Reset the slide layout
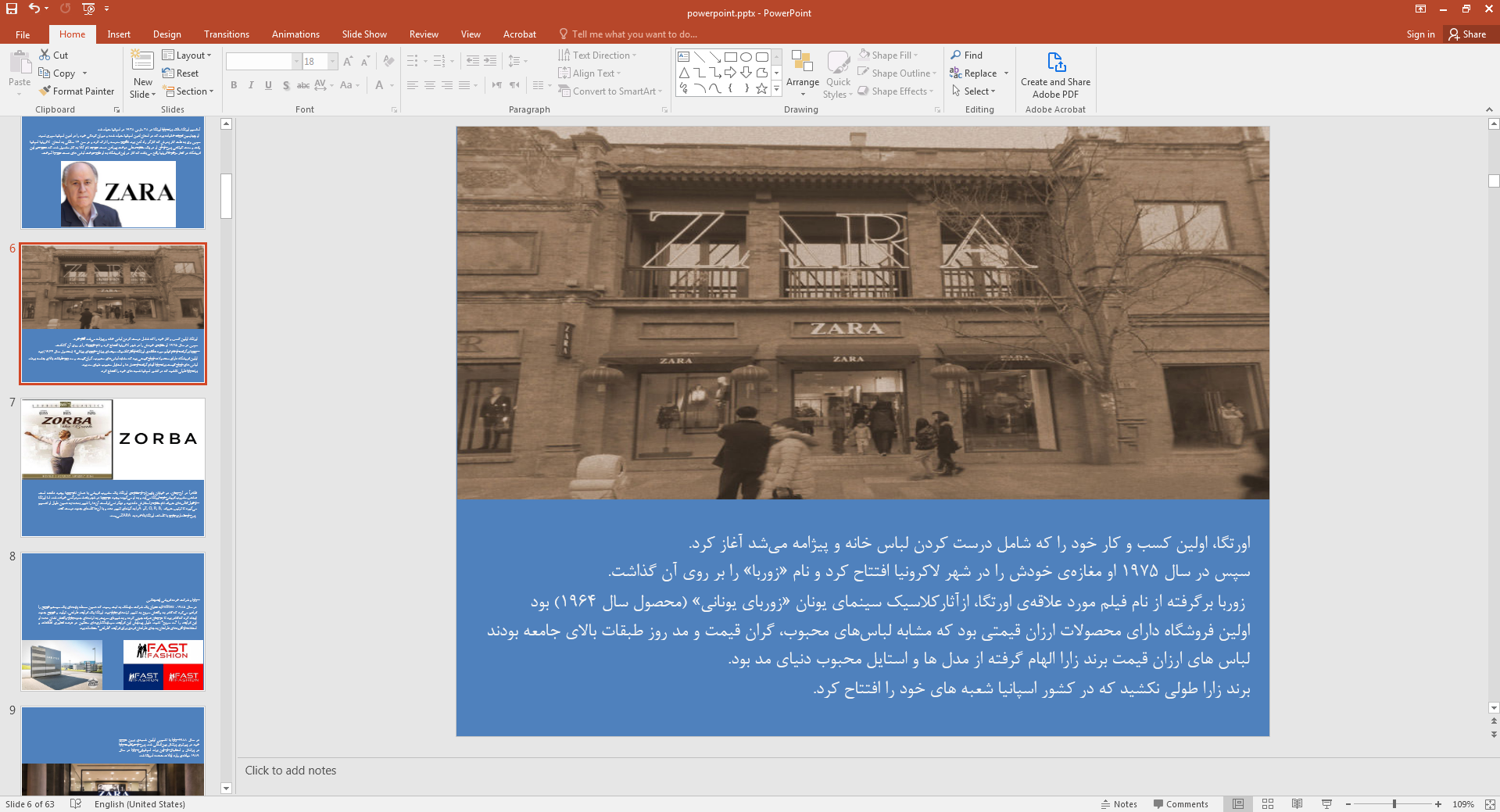Image resolution: width=1500 pixels, height=812 pixels. 181,73
